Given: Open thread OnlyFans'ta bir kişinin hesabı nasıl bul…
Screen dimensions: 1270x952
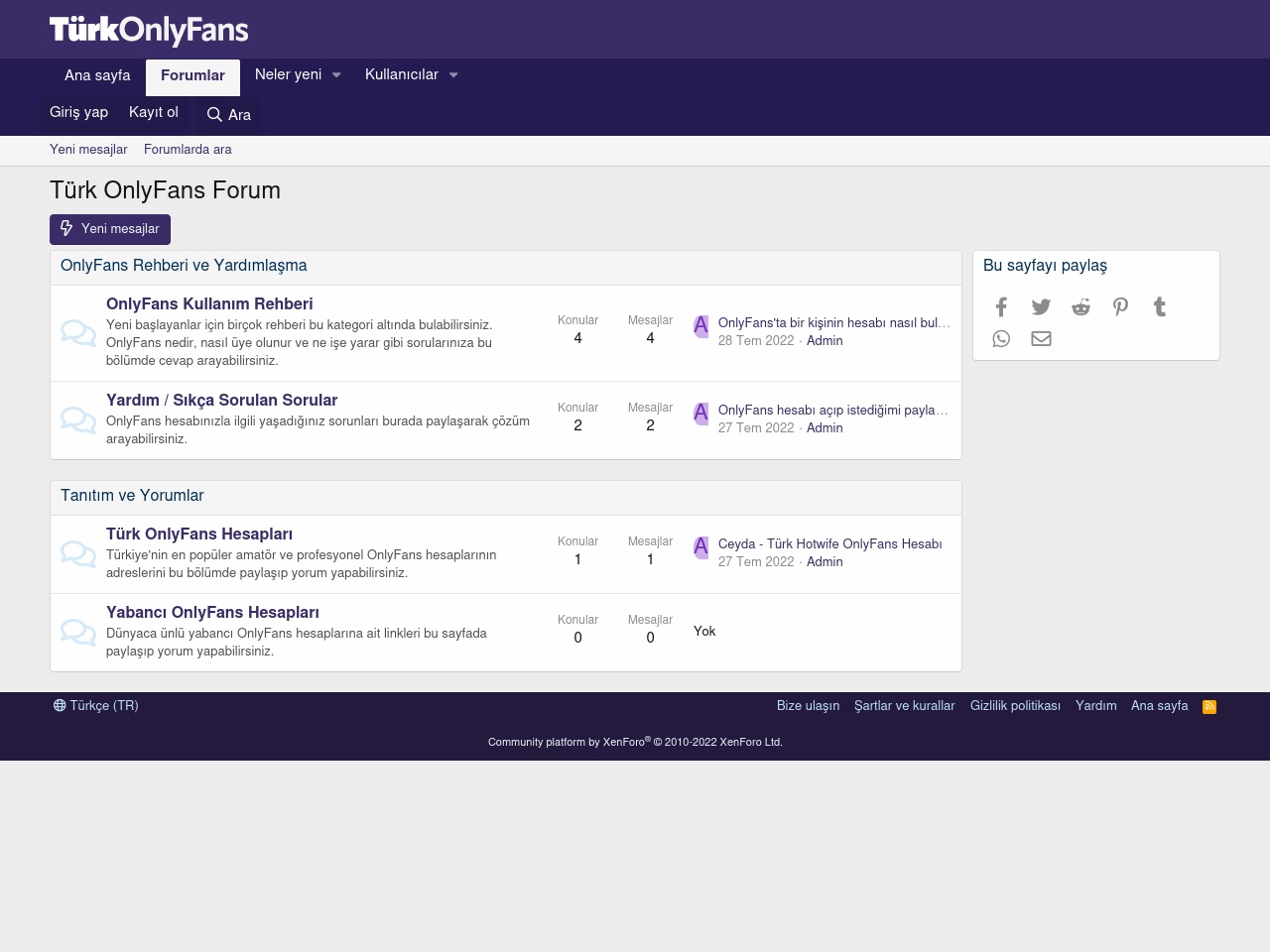Looking at the screenshot, I should [x=834, y=323].
